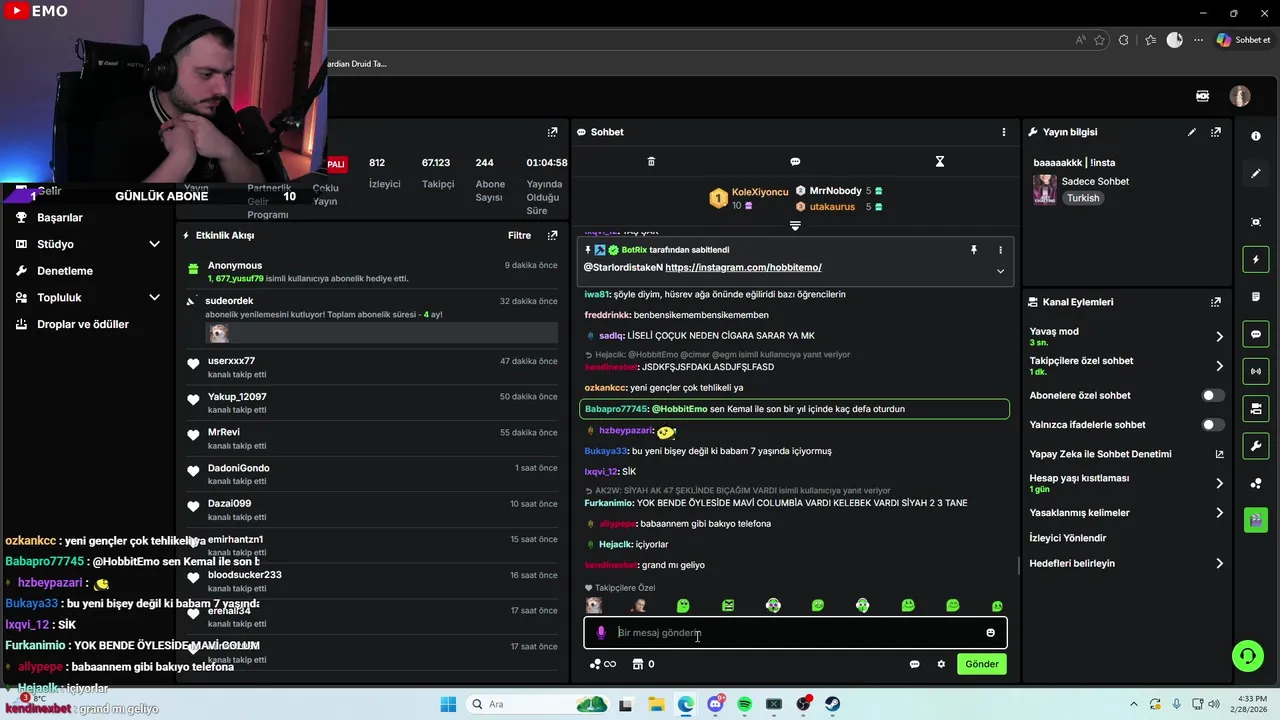Screen dimensions: 1280x720
Task: Open Steam from the taskbar
Action: (x=832, y=704)
